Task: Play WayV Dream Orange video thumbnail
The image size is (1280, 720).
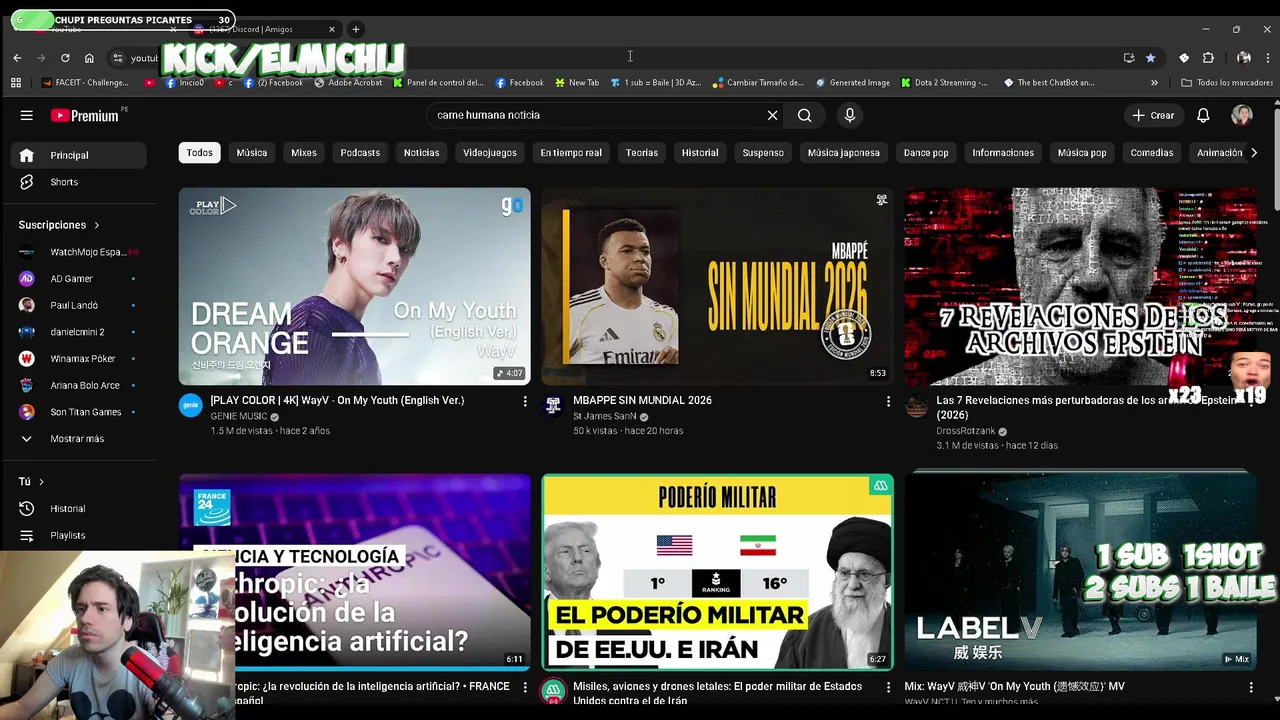Action: tap(355, 286)
